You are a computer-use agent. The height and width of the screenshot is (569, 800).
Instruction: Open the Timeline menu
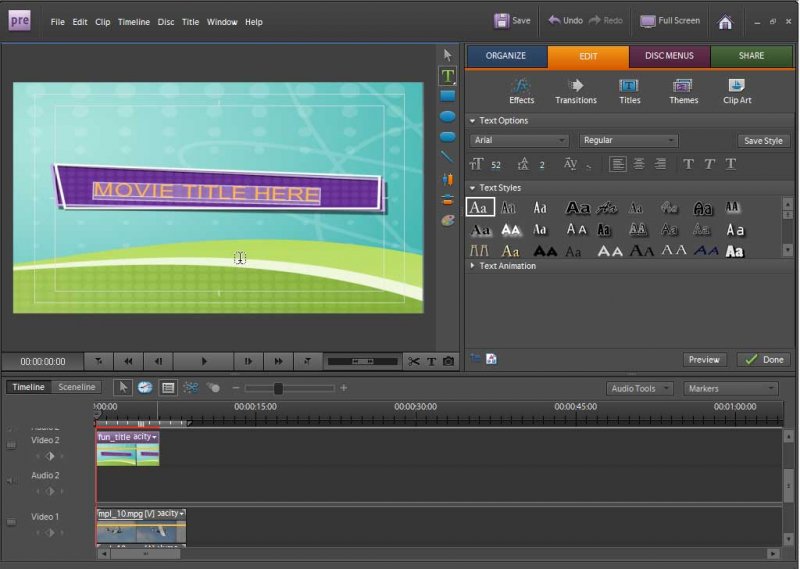[x=134, y=22]
